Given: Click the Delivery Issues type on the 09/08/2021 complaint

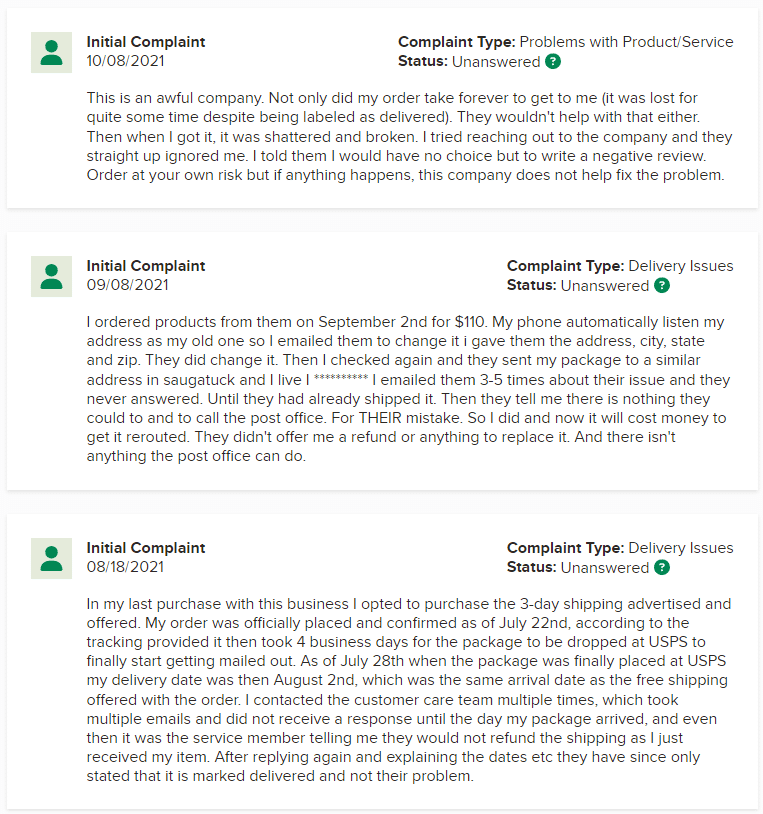Looking at the screenshot, I should tap(681, 266).
